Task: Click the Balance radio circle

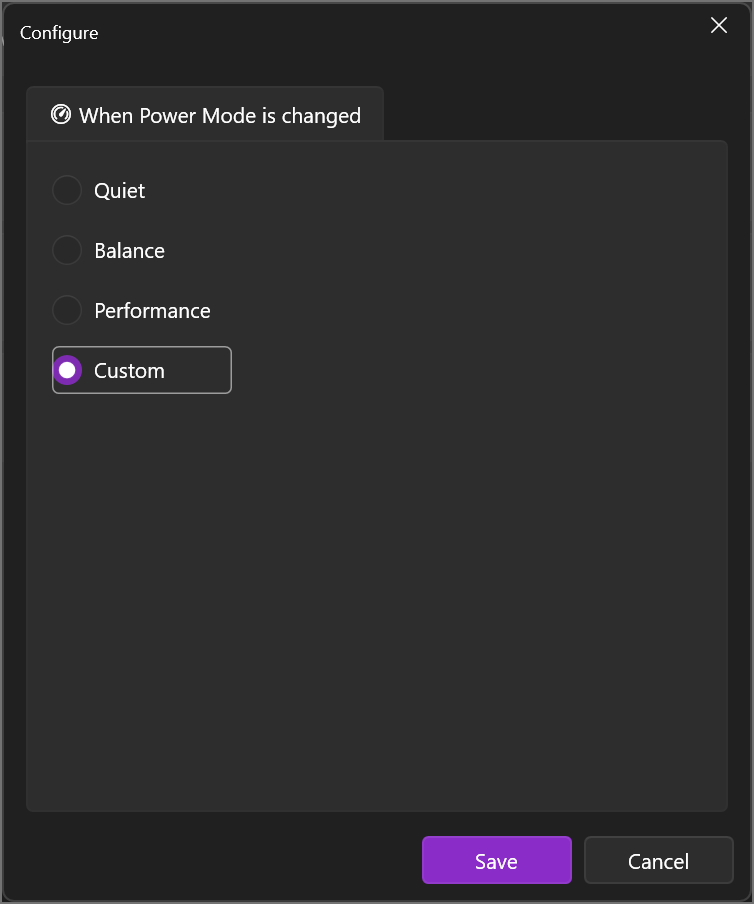Action: [67, 250]
